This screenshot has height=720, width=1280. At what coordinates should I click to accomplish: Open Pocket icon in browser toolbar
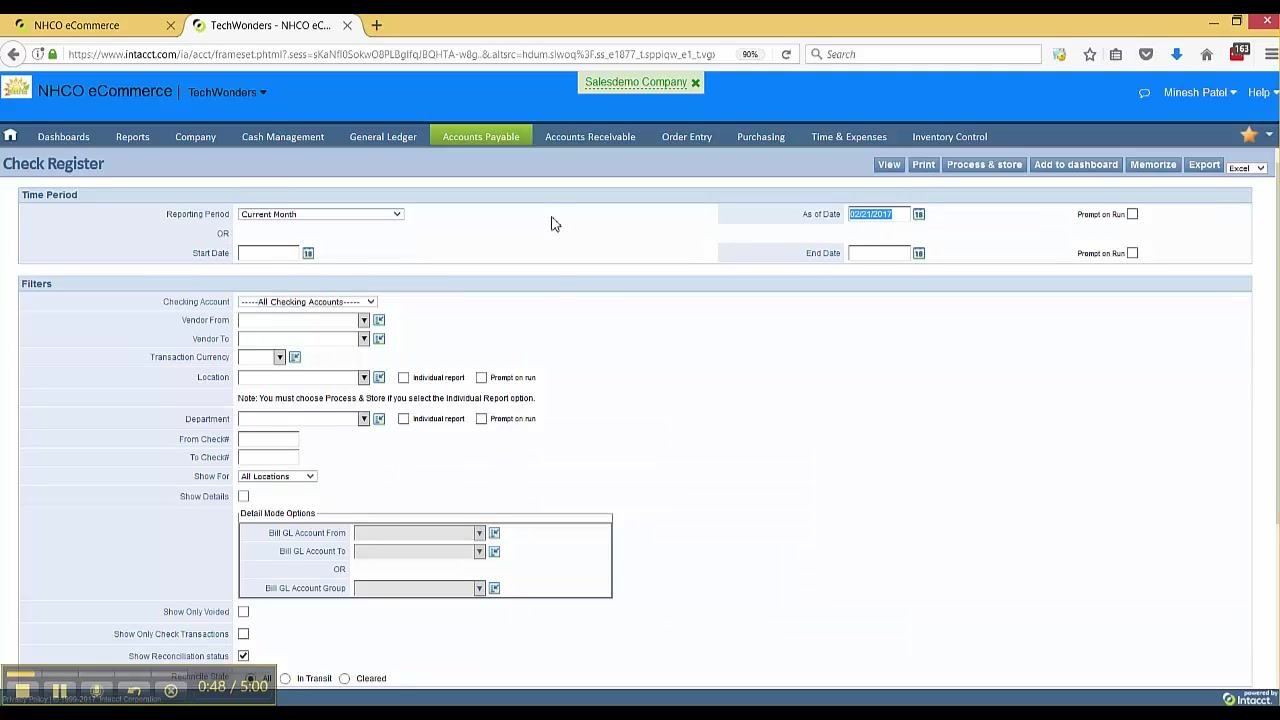pyautogui.click(x=1146, y=54)
